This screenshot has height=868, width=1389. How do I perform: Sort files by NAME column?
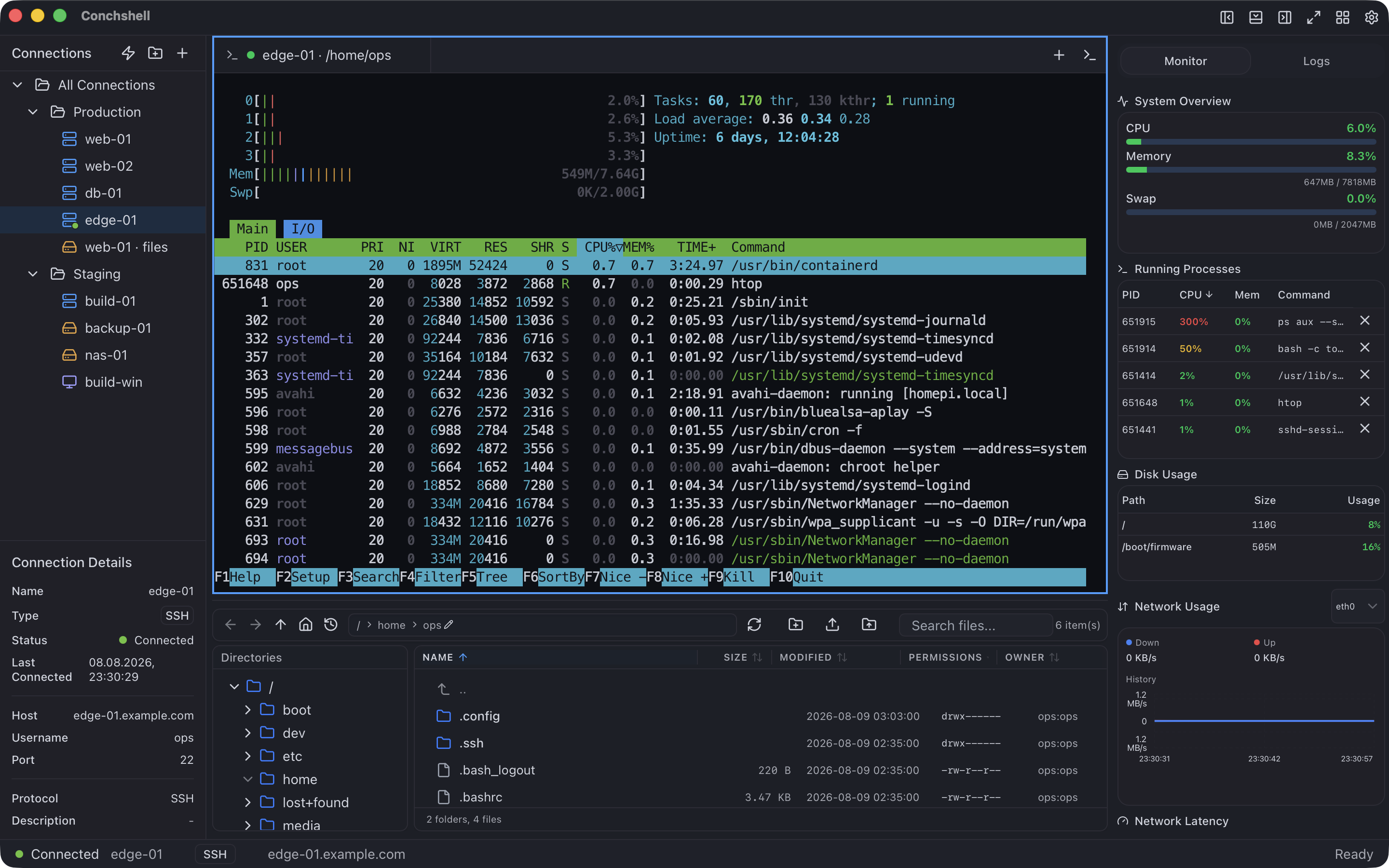(445, 657)
